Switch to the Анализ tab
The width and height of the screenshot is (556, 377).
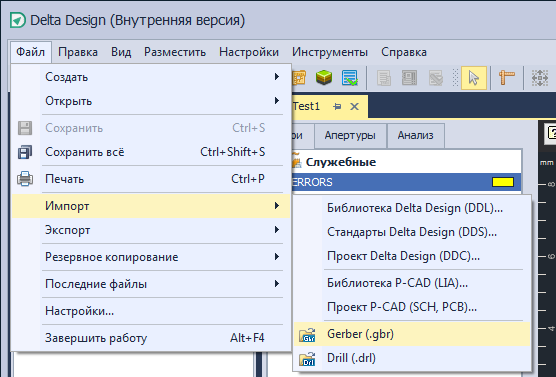tap(415, 135)
